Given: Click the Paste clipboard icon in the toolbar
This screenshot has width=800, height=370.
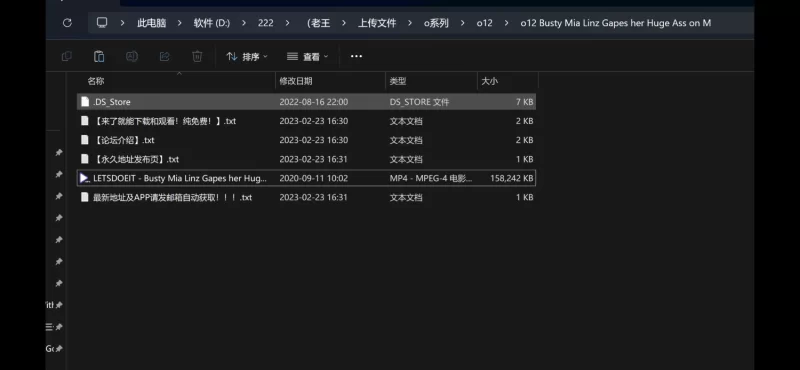Looking at the screenshot, I should (99, 56).
